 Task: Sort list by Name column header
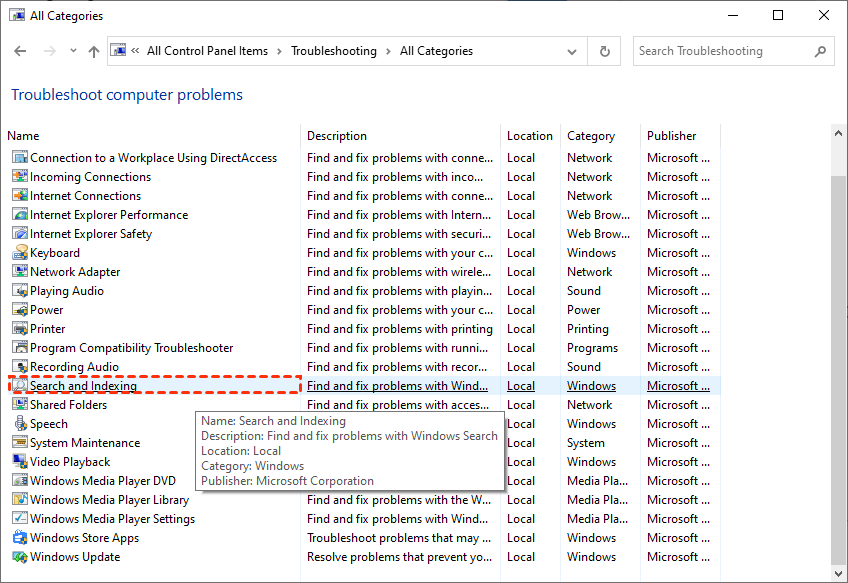[23, 136]
